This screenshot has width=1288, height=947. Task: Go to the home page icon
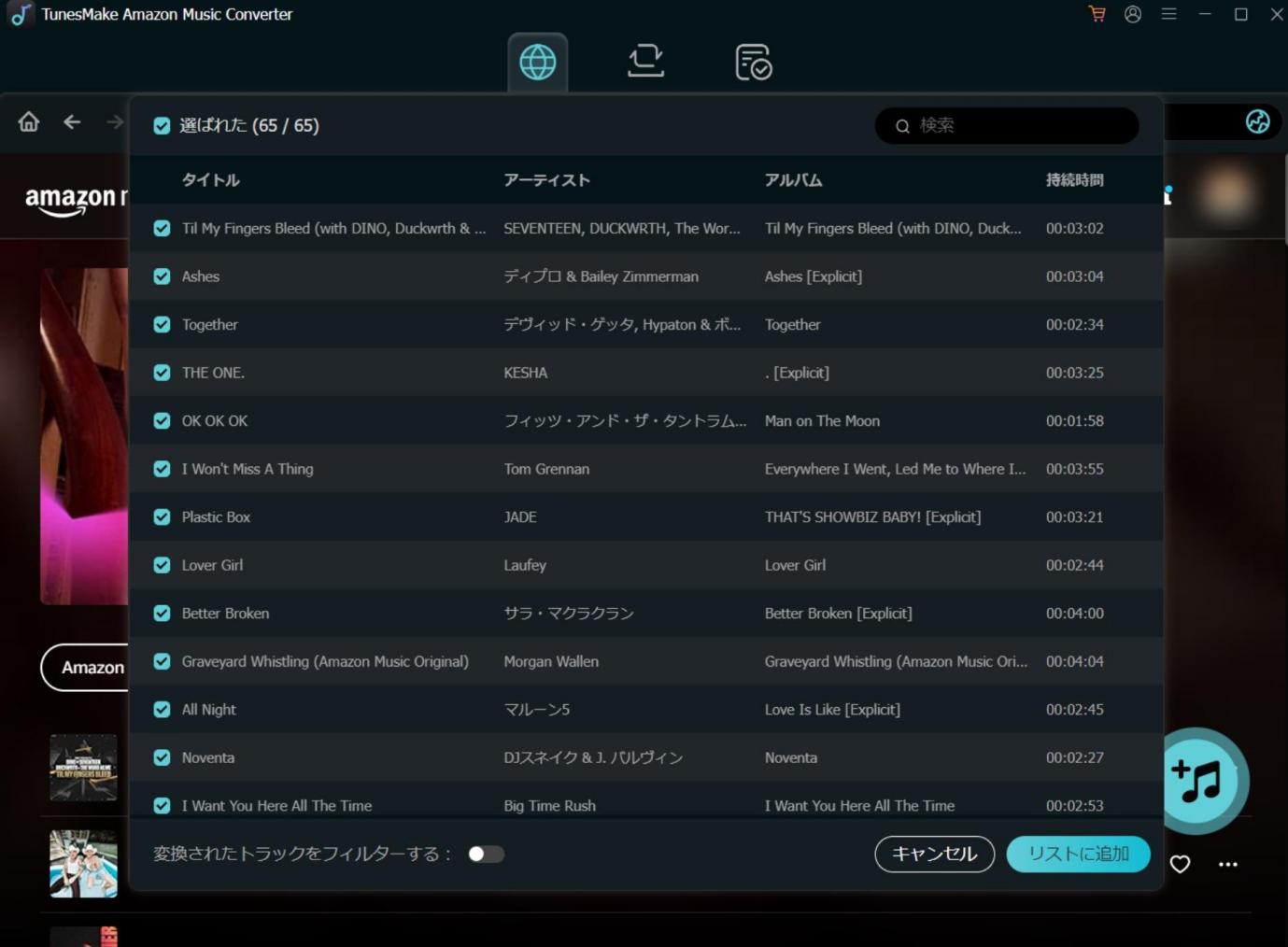click(29, 121)
